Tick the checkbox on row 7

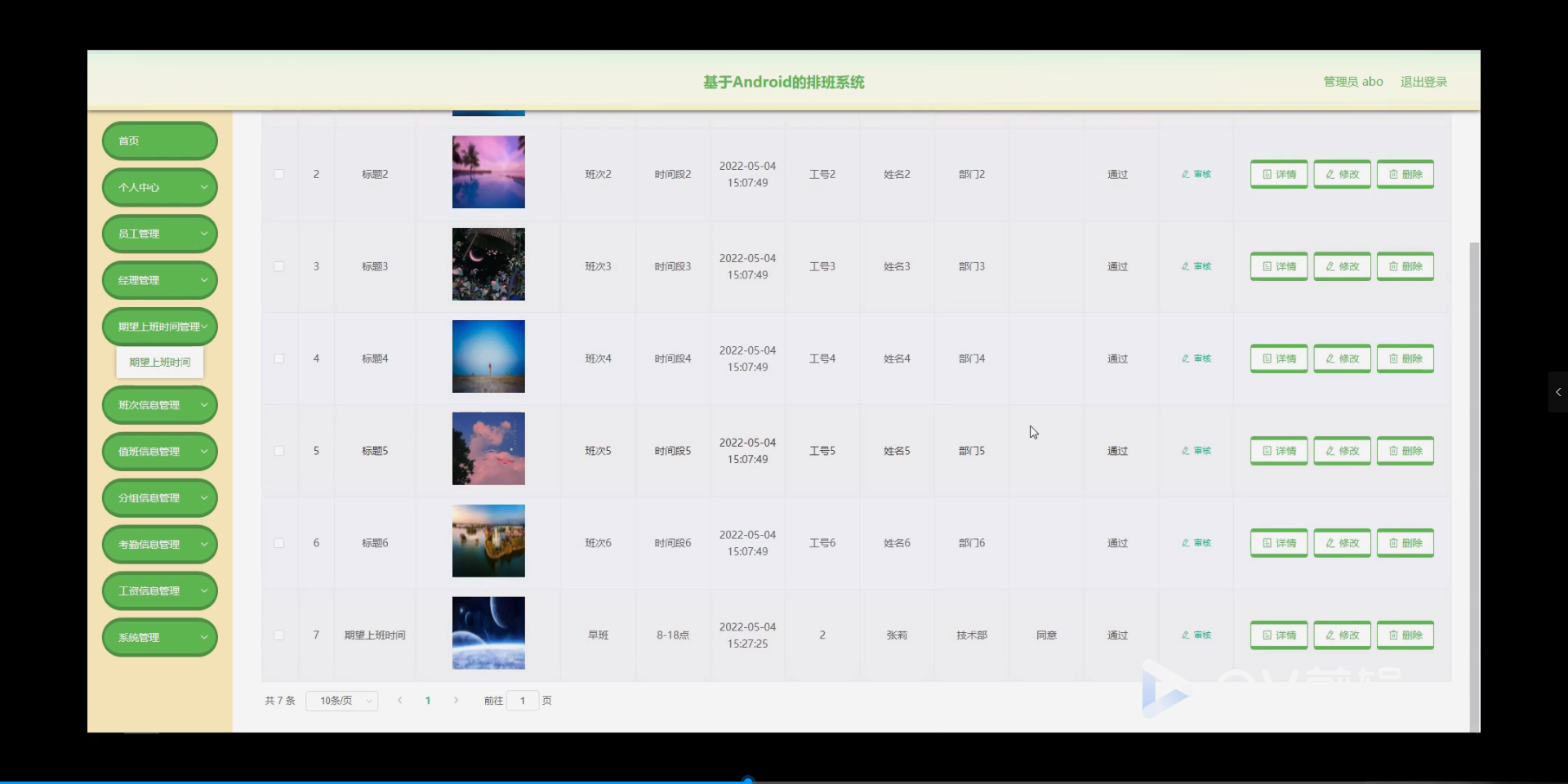point(279,635)
